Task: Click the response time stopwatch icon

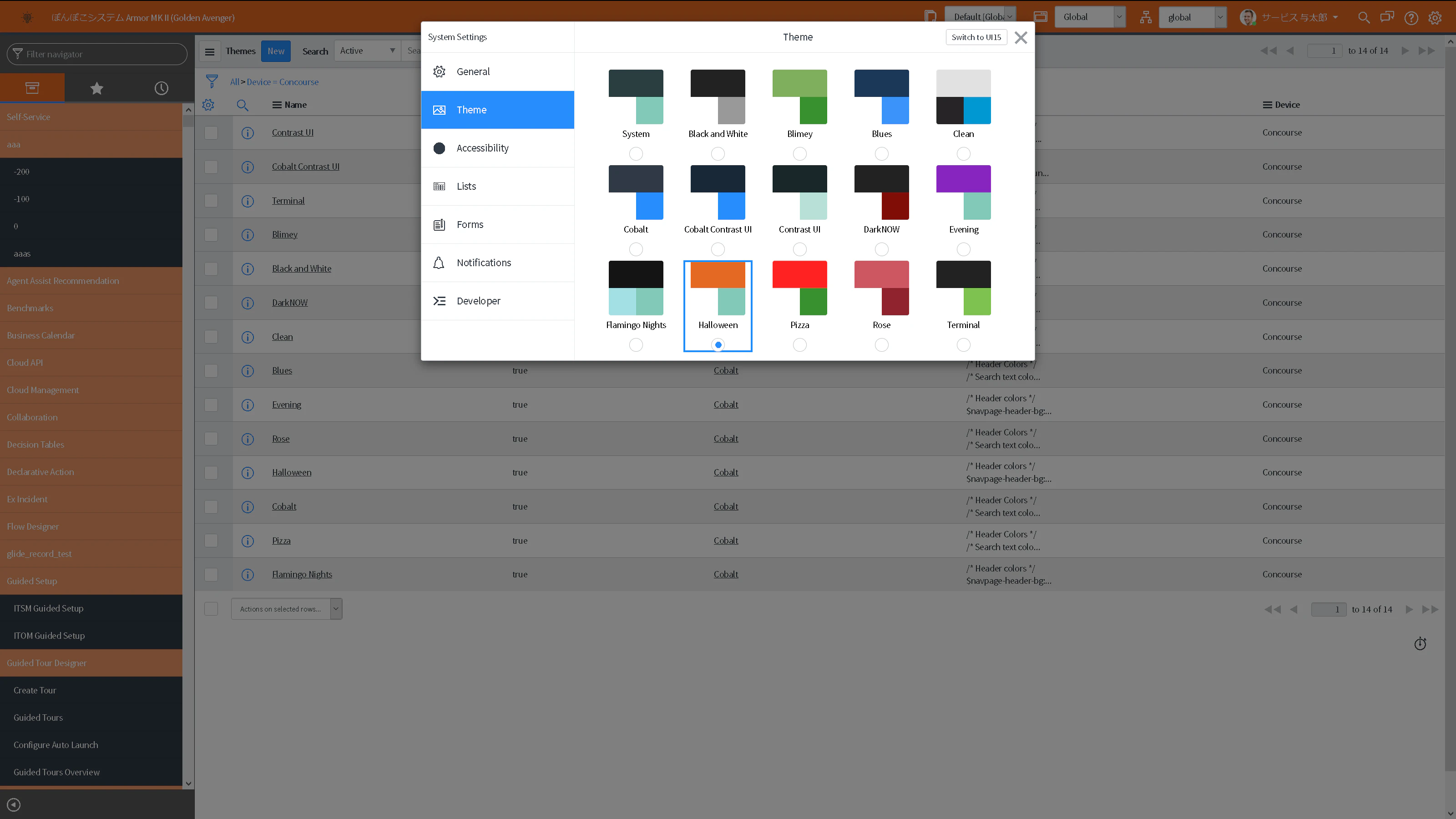Action: (1420, 644)
